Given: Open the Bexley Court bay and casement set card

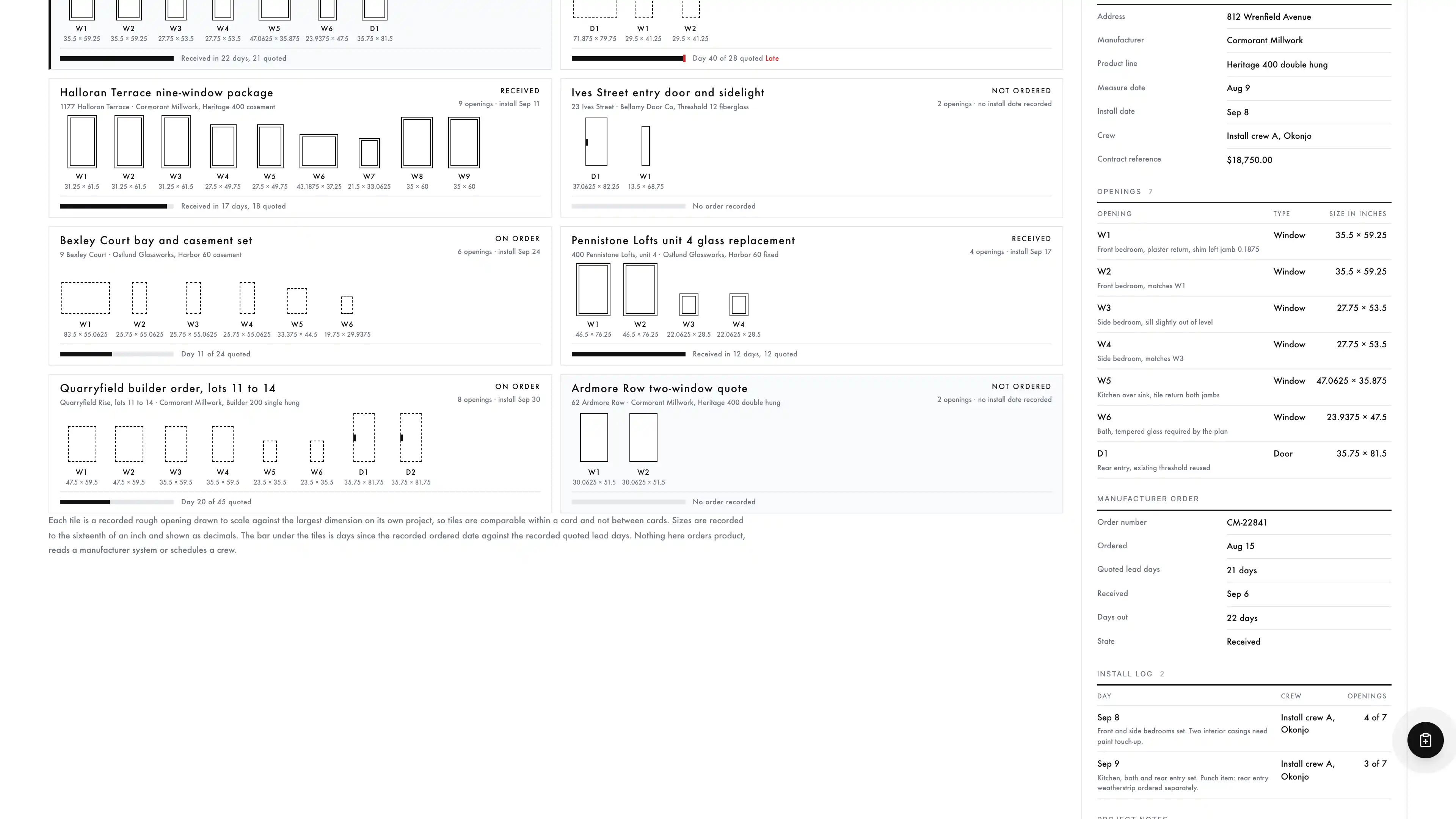Looking at the screenshot, I should click(300, 296).
